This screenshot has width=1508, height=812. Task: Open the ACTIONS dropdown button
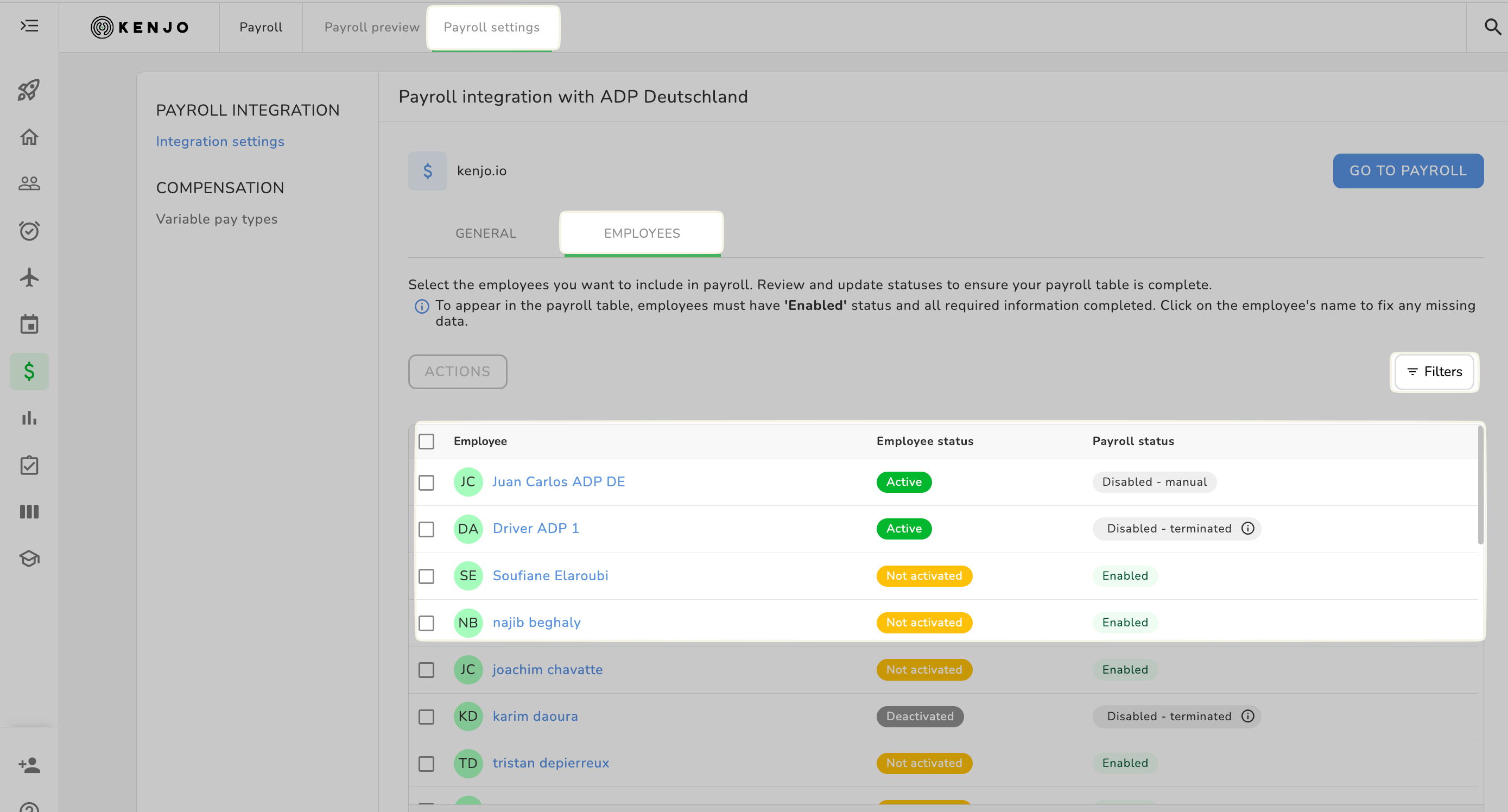click(457, 372)
